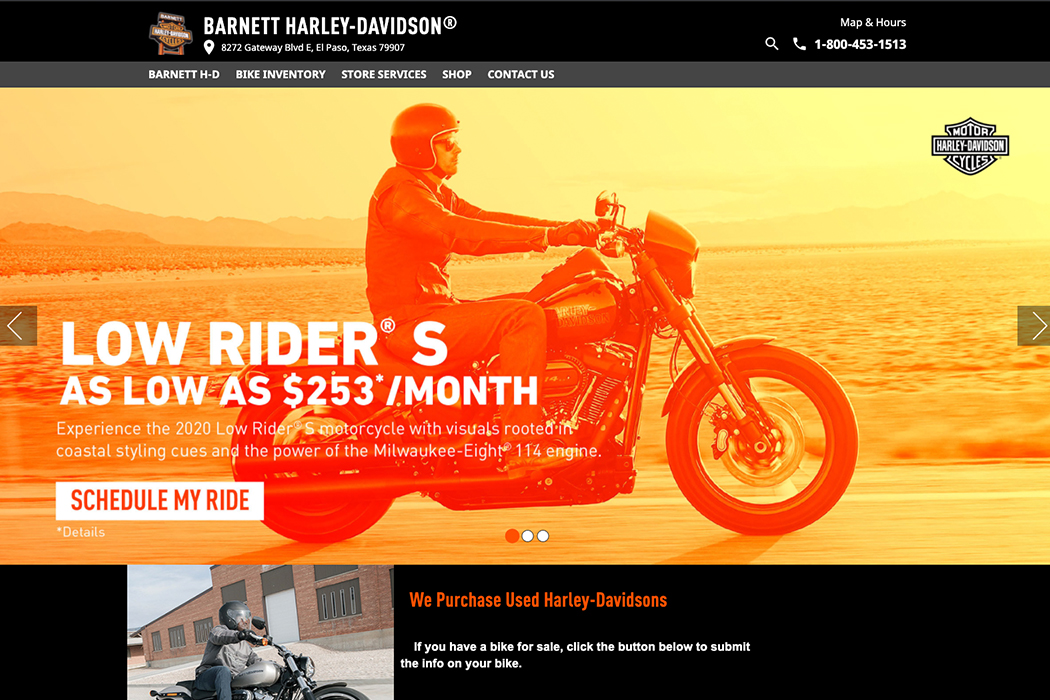Expand the BIKE INVENTORY menu
The height and width of the screenshot is (700, 1050).
tap(281, 74)
